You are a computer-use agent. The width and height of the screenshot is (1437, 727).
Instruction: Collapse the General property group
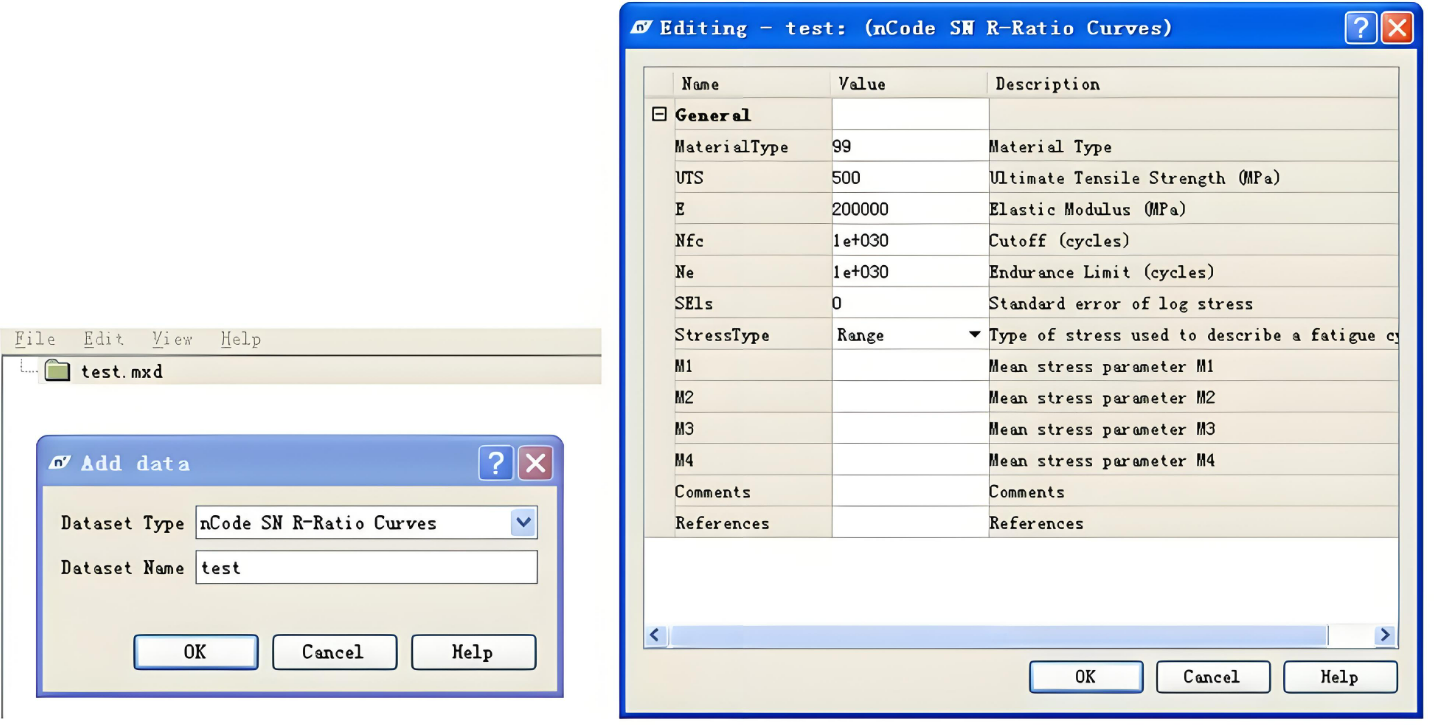coord(659,115)
